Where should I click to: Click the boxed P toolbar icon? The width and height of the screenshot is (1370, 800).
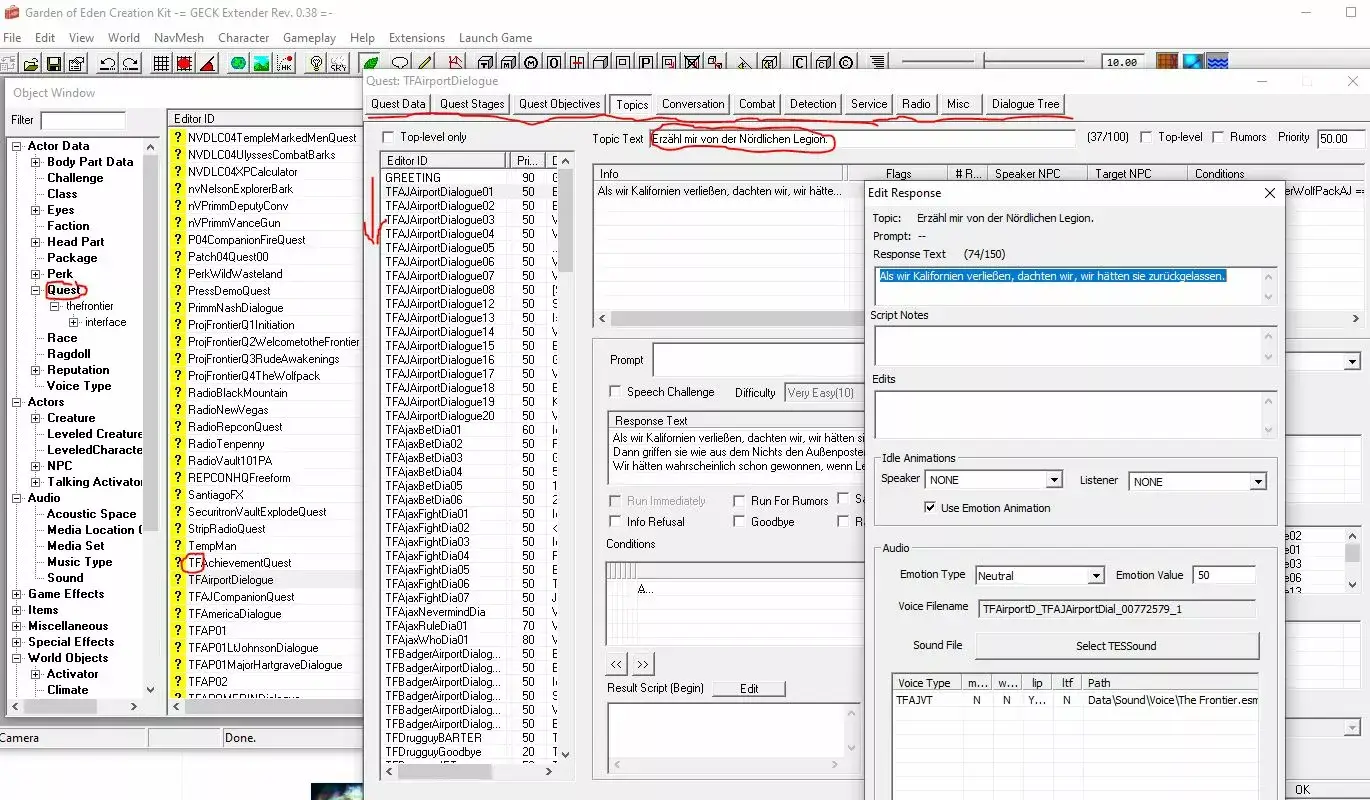pos(646,63)
